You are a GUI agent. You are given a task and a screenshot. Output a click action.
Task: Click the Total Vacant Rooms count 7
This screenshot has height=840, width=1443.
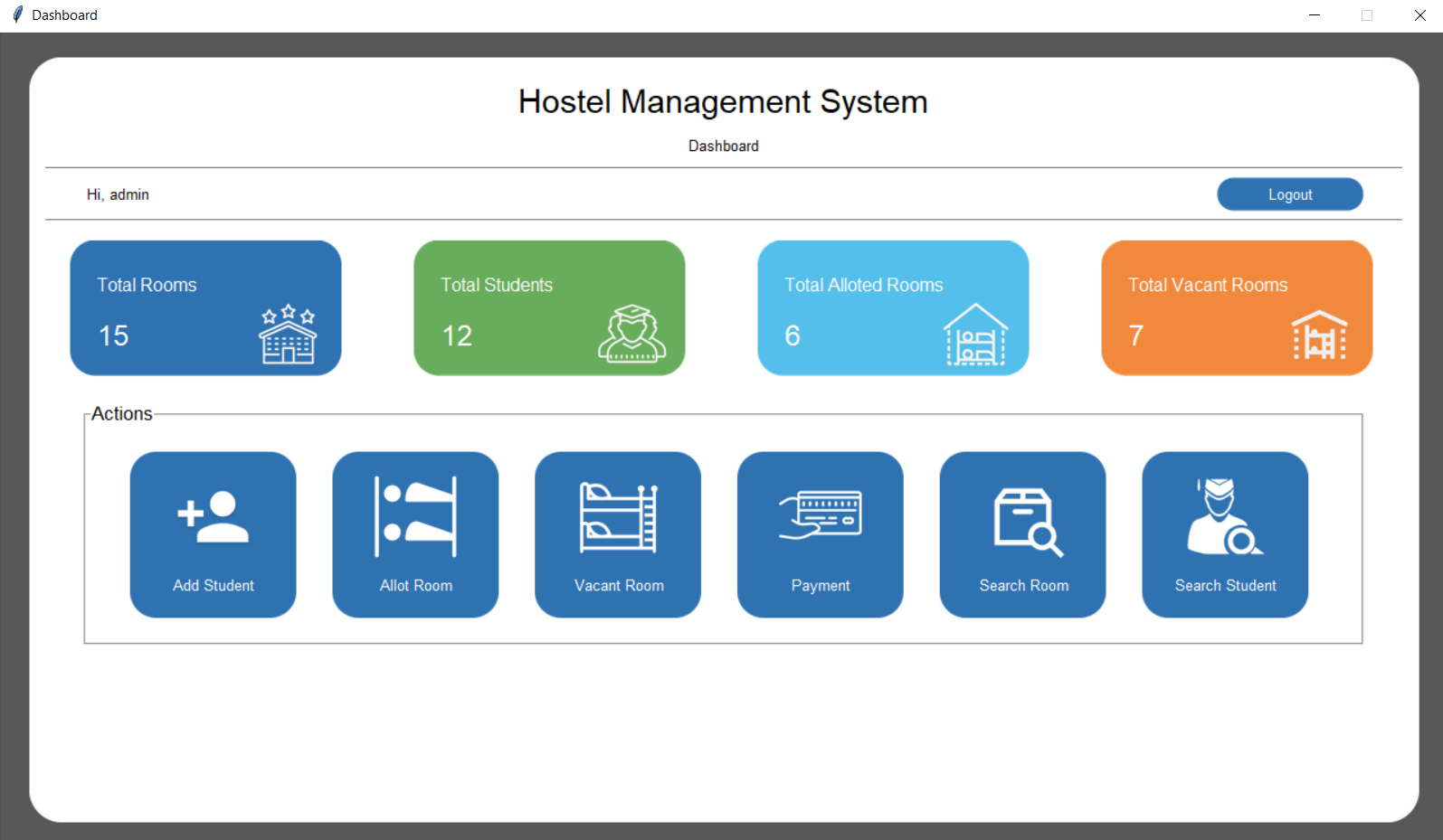click(1136, 336)
